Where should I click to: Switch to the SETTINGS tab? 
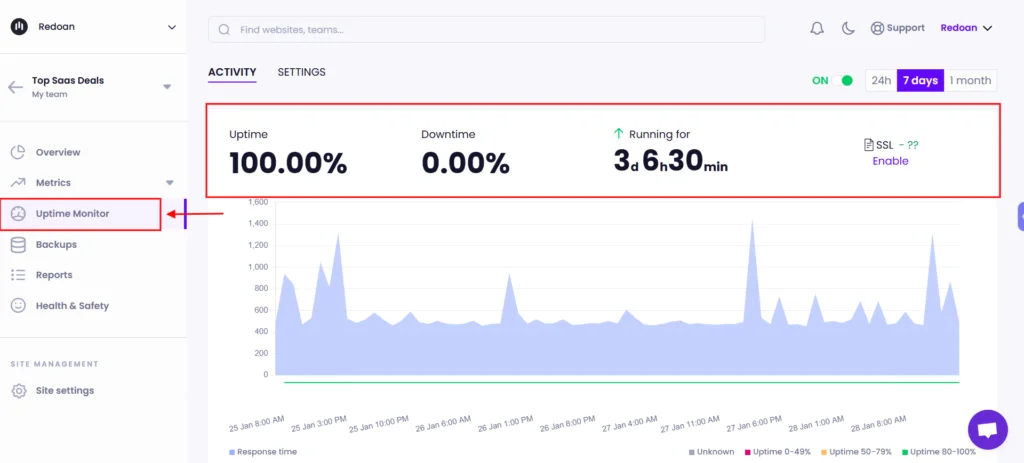coord(301,73)
